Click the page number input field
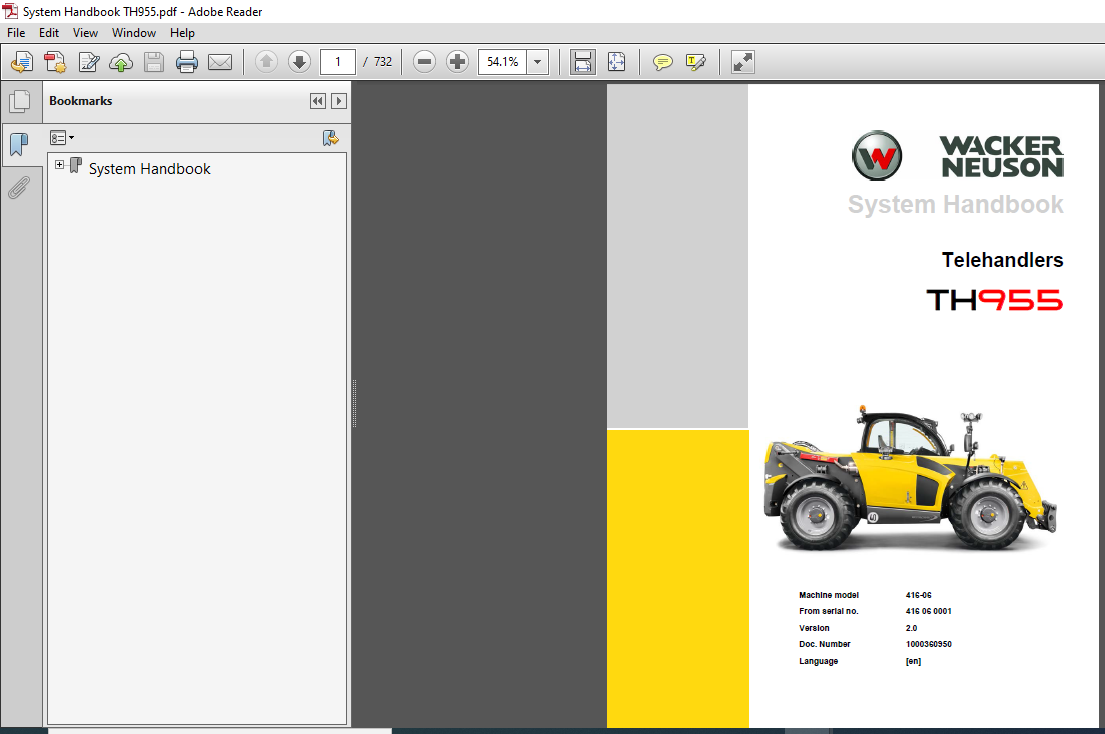 pyautogui.click(x=338, y=62)
